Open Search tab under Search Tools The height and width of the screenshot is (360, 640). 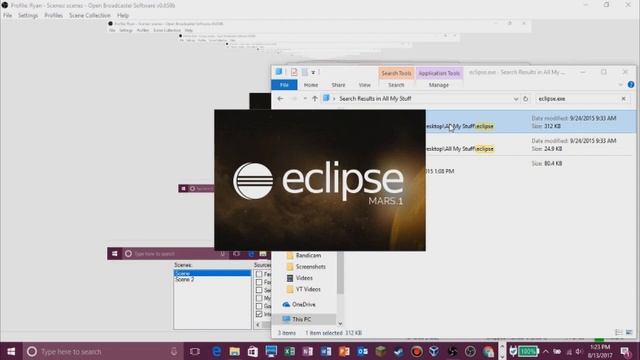[396, 85]
